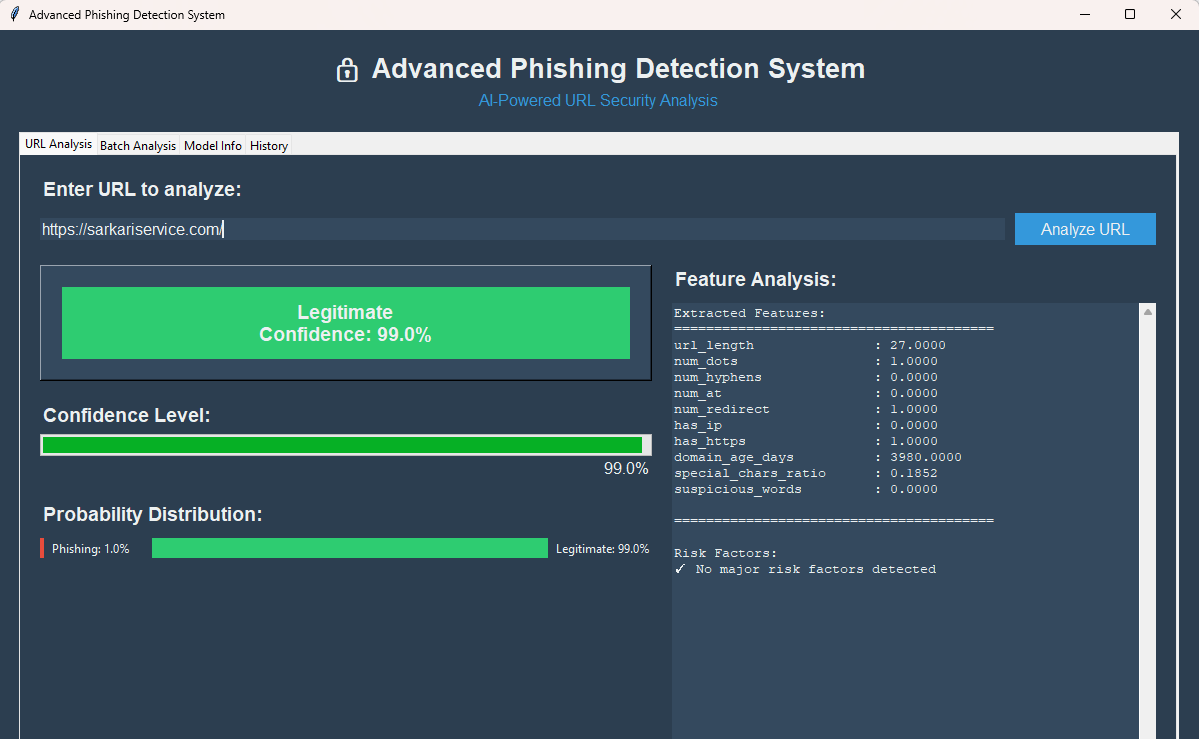The image size is (1199, 739).
Task: Click the green Legitimate result banner
Action: [345, 323]
